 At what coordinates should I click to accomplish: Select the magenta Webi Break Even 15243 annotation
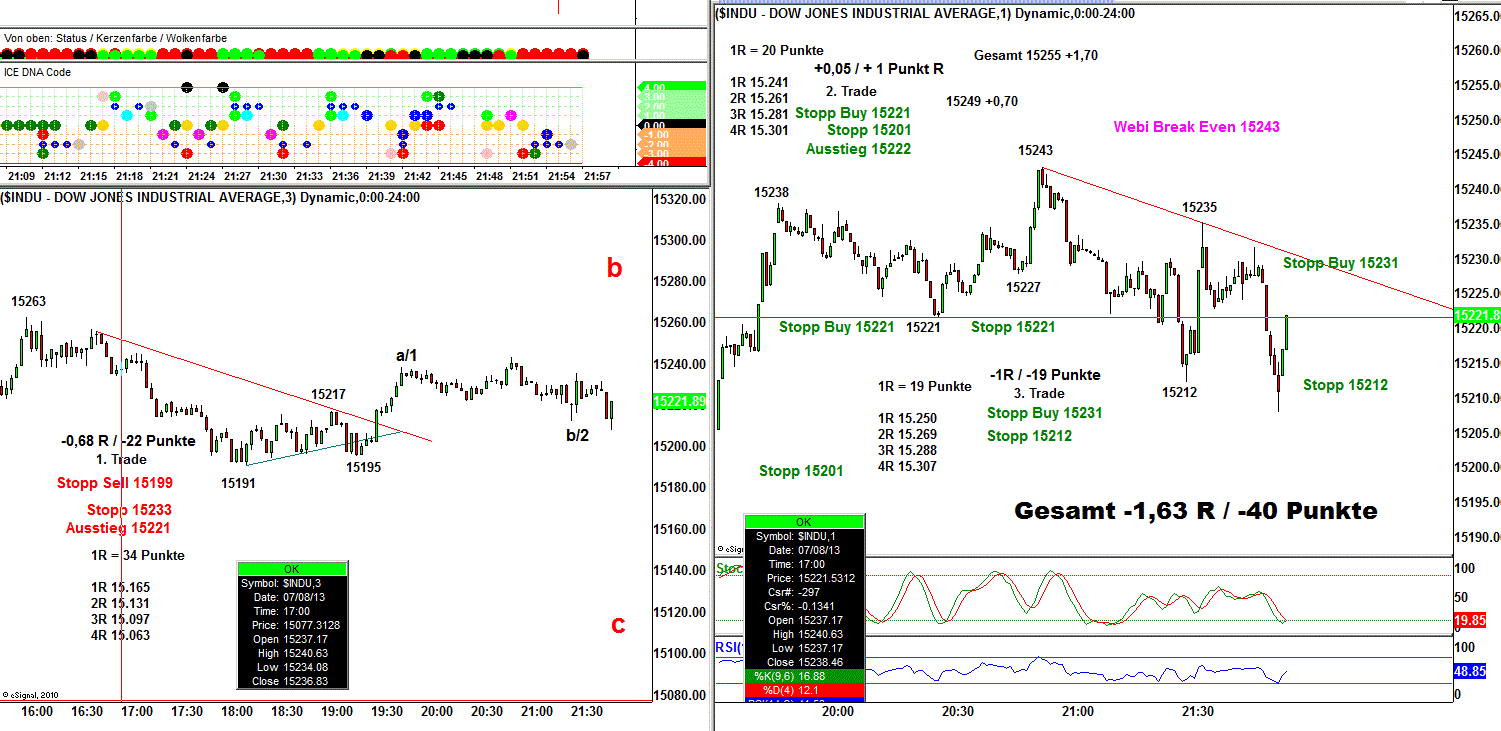1196,127
